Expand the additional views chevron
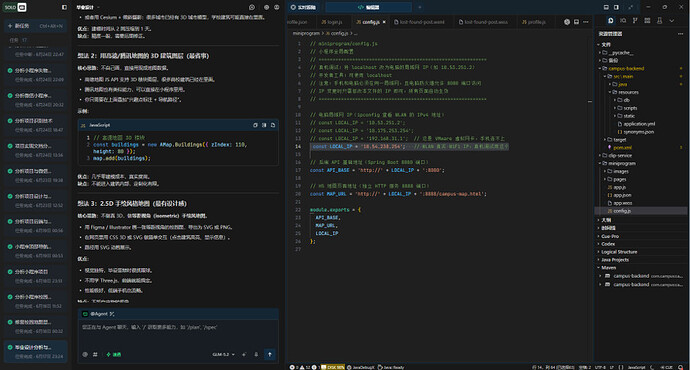The height and width of the screenshot is (370, 690). [672, 21]
